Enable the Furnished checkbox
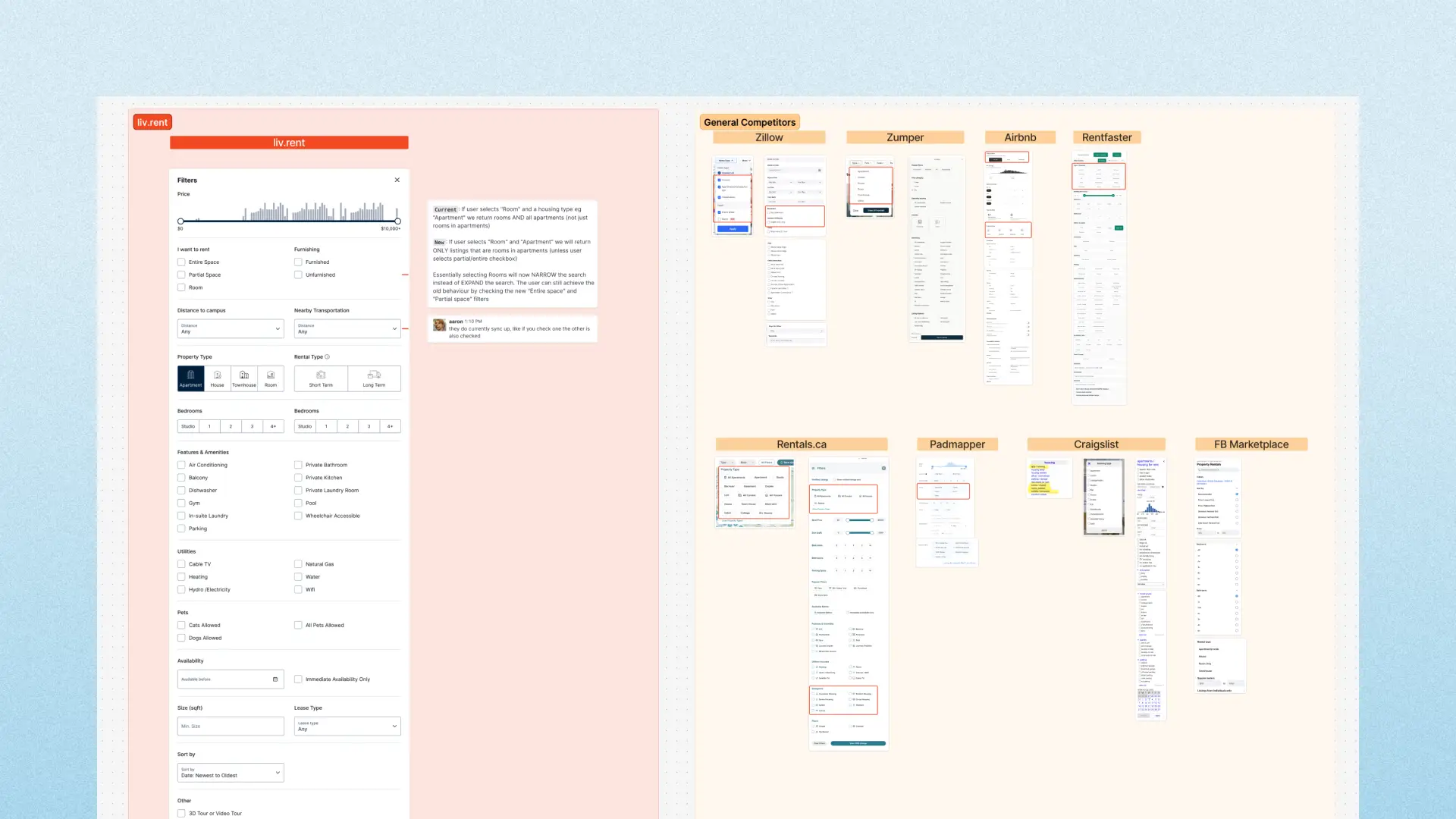The image size is (1456, 819). [298, 262]
